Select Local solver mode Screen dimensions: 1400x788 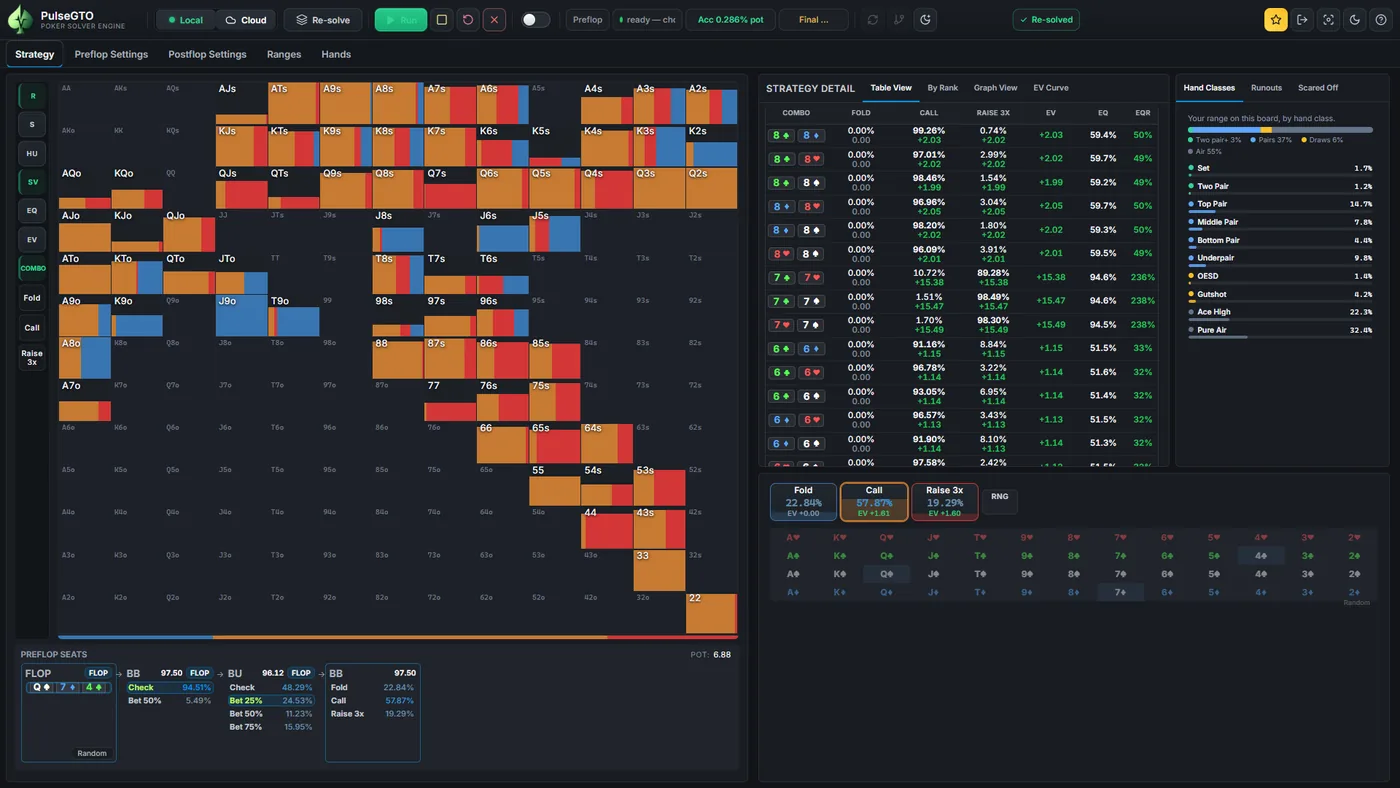pyautogui.click(x=186, y=20)
